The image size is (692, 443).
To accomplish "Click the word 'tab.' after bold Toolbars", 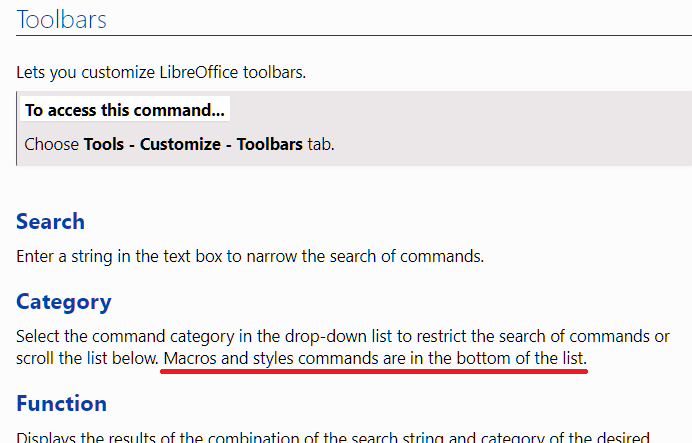I will (x=321, y=144).
